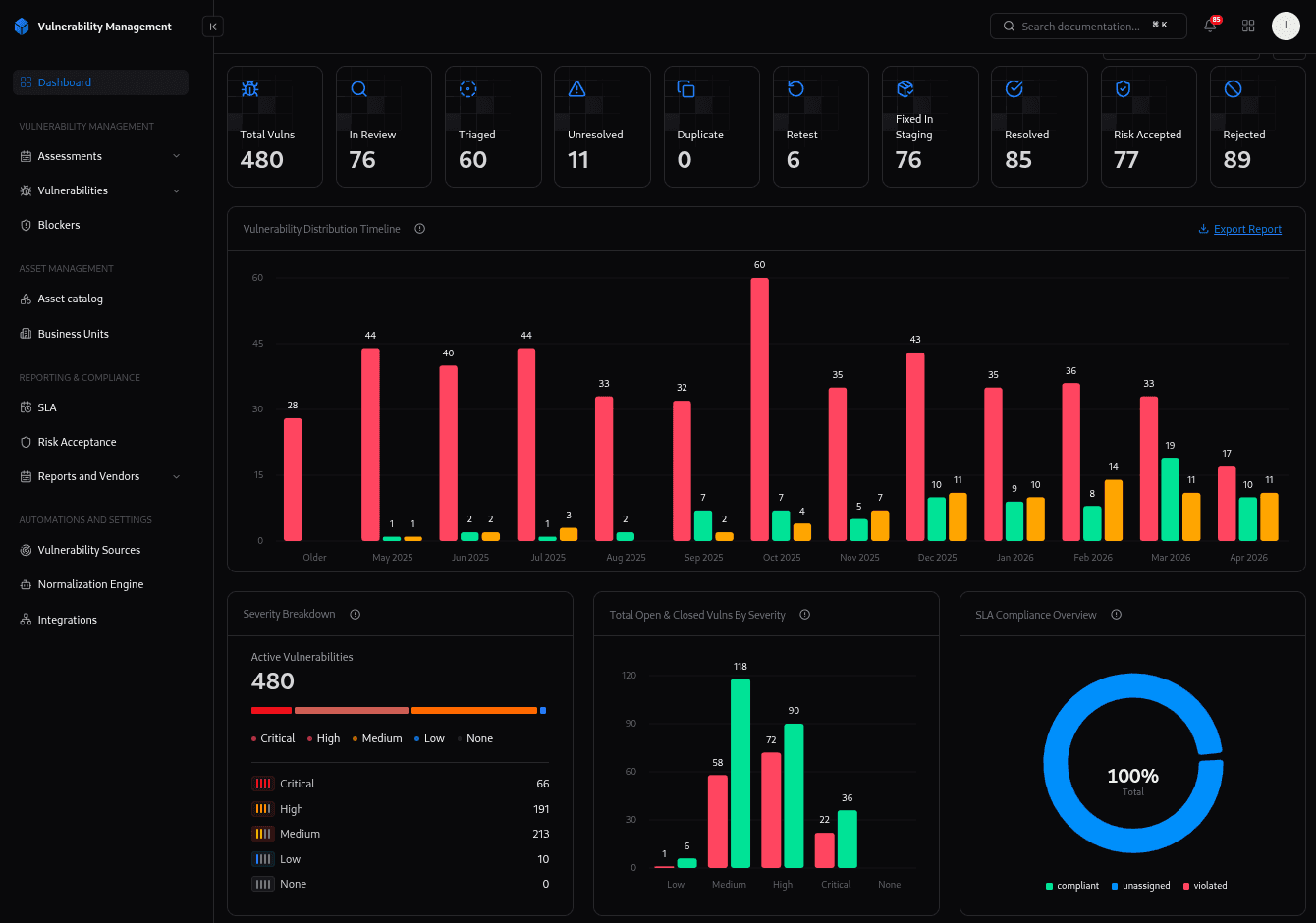The width and height of the screenshot is (1316, 923).
Task: Toggle the compliant legend in SLA chart
Action: pyautogui.click(x=1072, y=886)
